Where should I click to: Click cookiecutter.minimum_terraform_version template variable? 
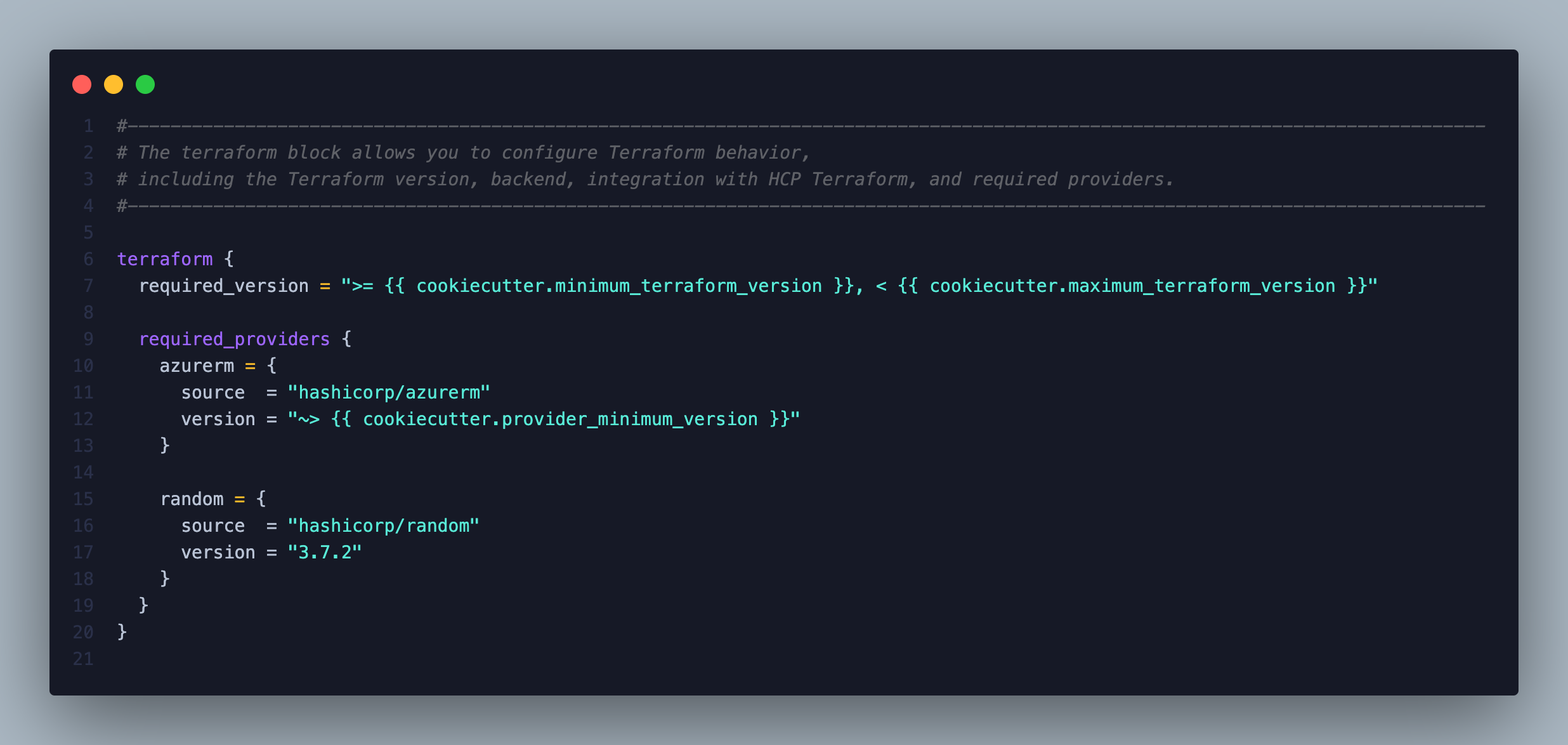[619, 286]
